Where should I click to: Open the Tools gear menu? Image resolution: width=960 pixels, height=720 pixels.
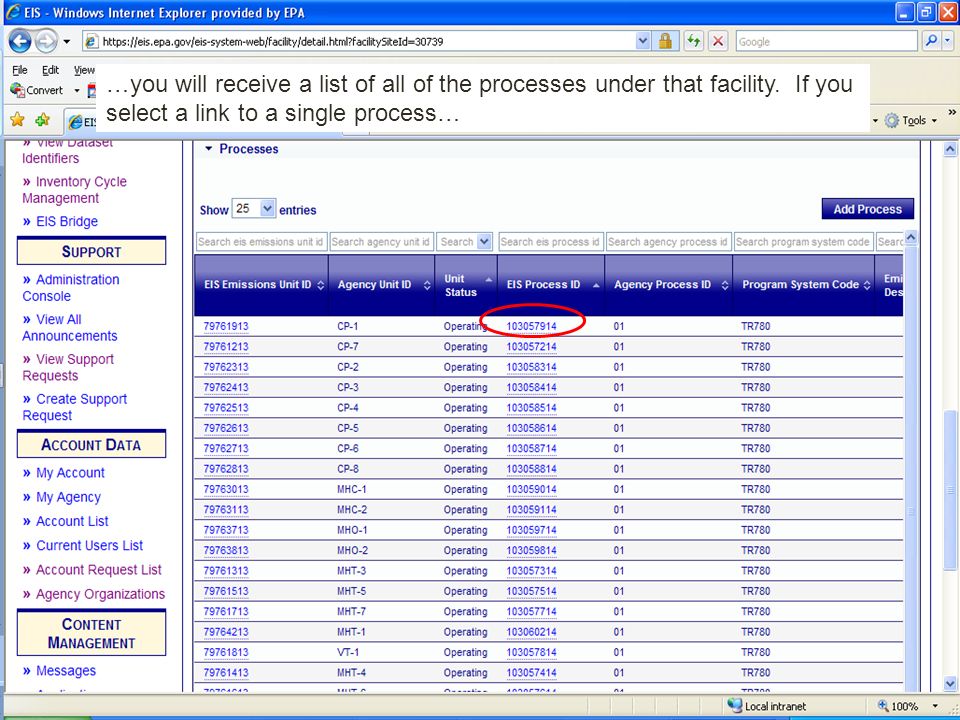(910, 121)
